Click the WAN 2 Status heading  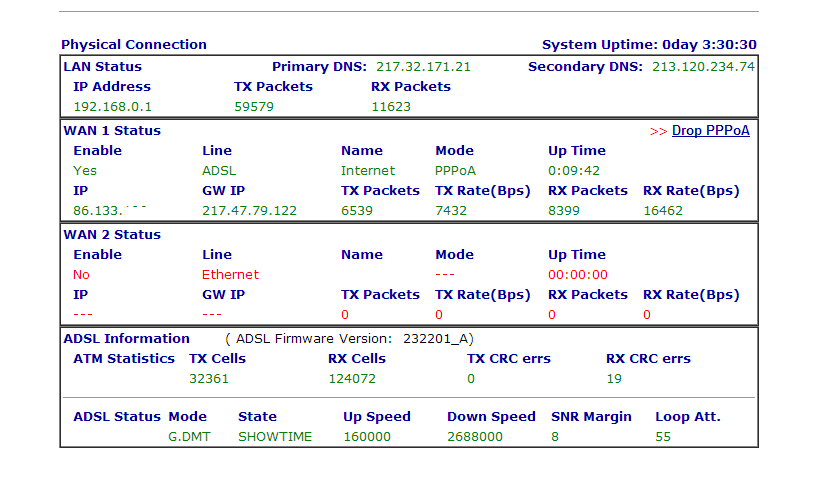pos(112,235)
